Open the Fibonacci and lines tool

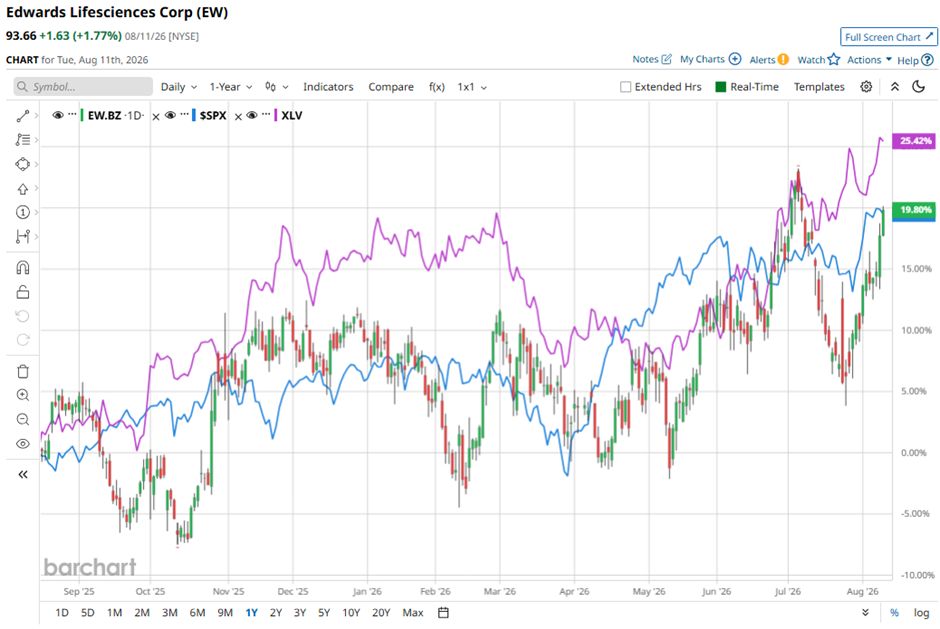tap(23, 140)
